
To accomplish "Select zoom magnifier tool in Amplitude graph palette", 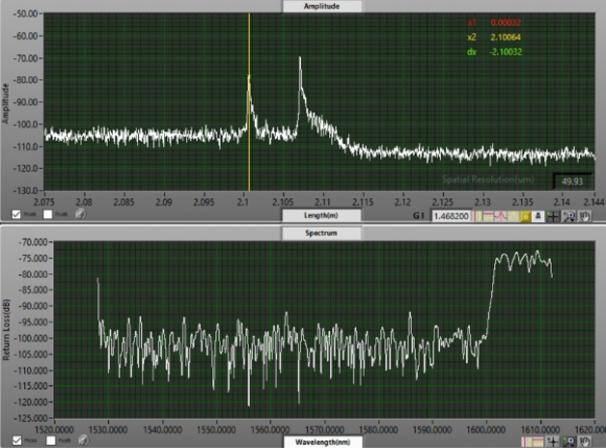I will click(x=567, y=215).
